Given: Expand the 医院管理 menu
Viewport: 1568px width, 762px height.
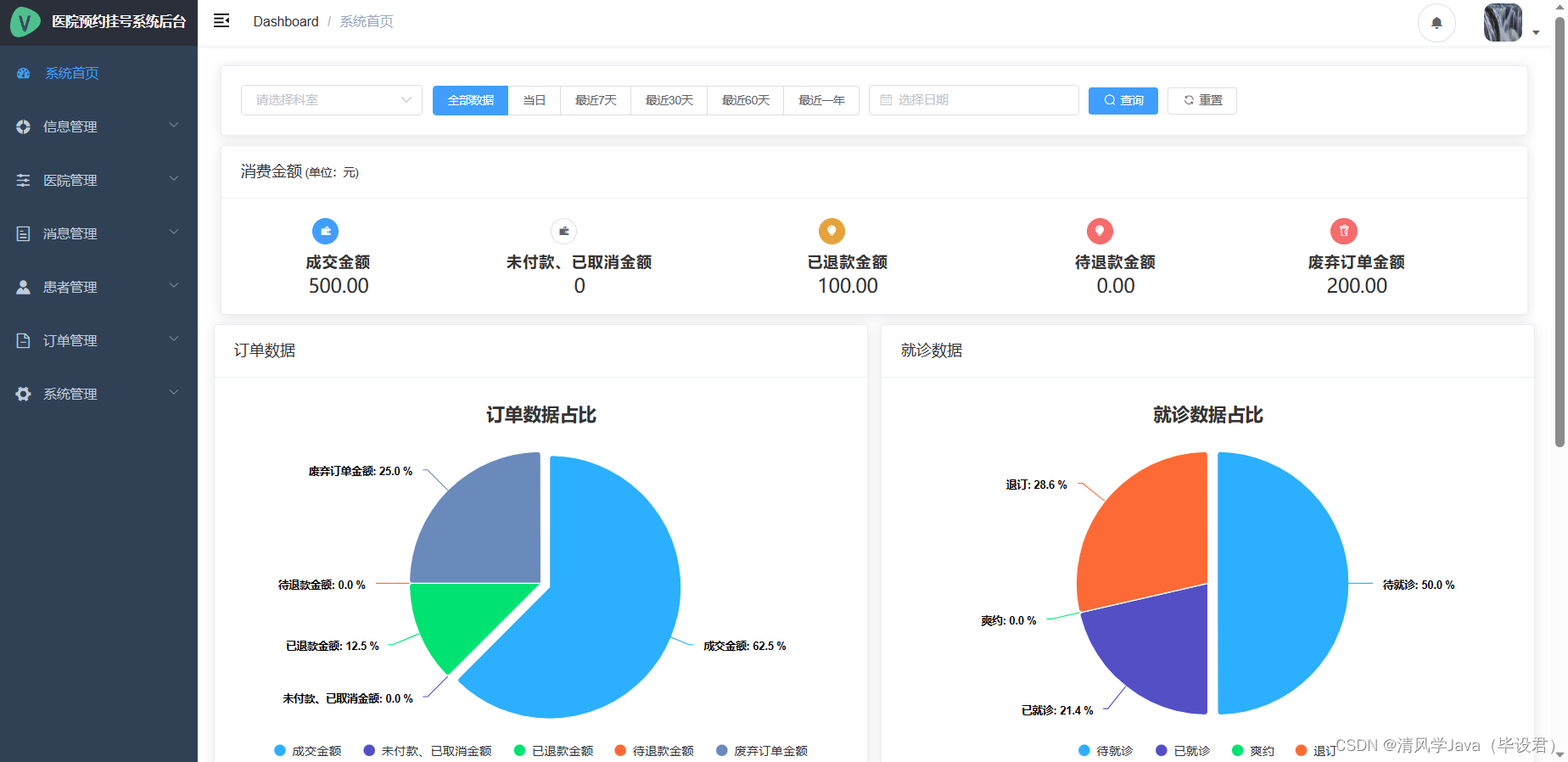Looking at the screenshot, I should [x=98, y=180].
